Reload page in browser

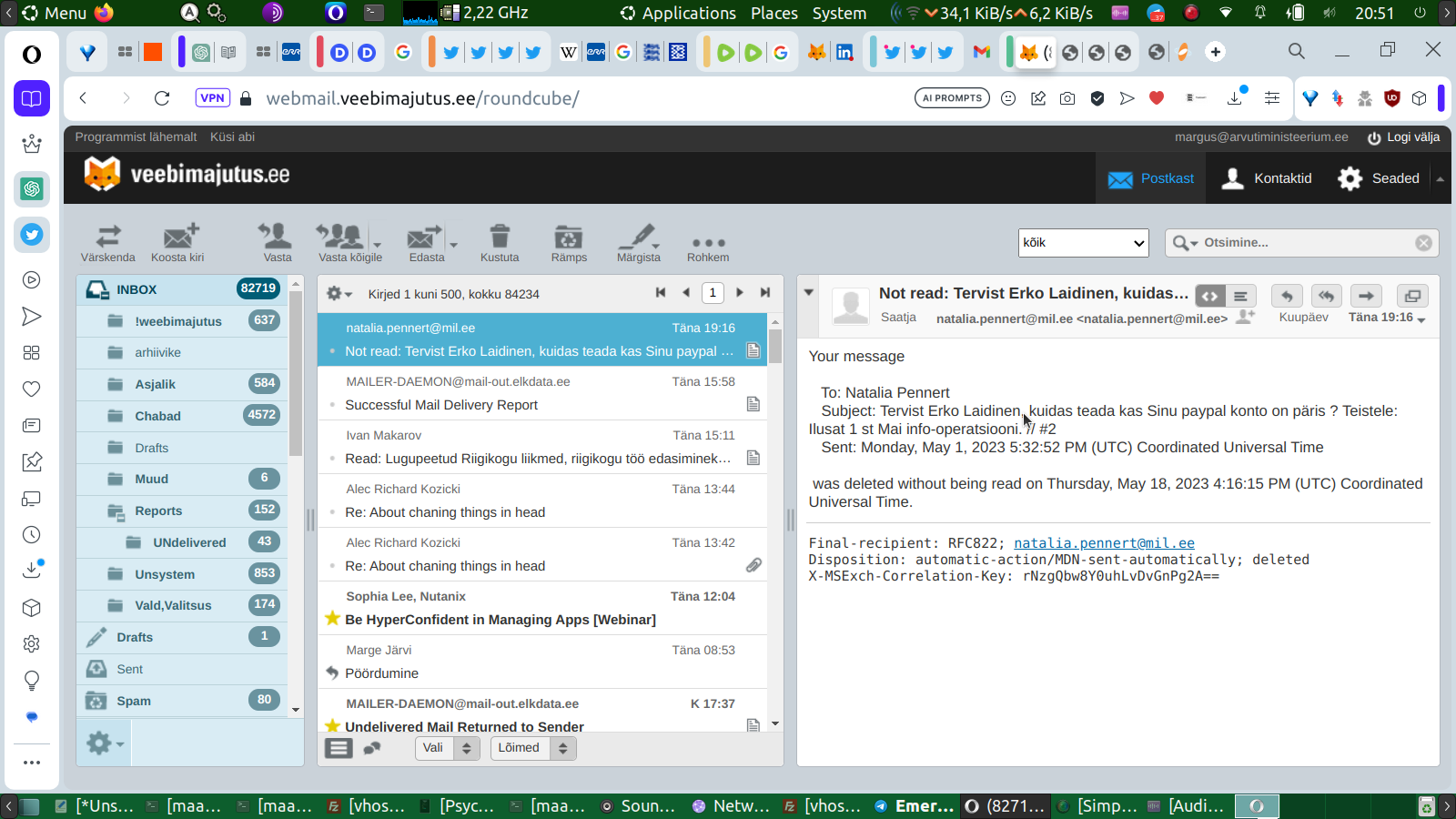point(162,98)
